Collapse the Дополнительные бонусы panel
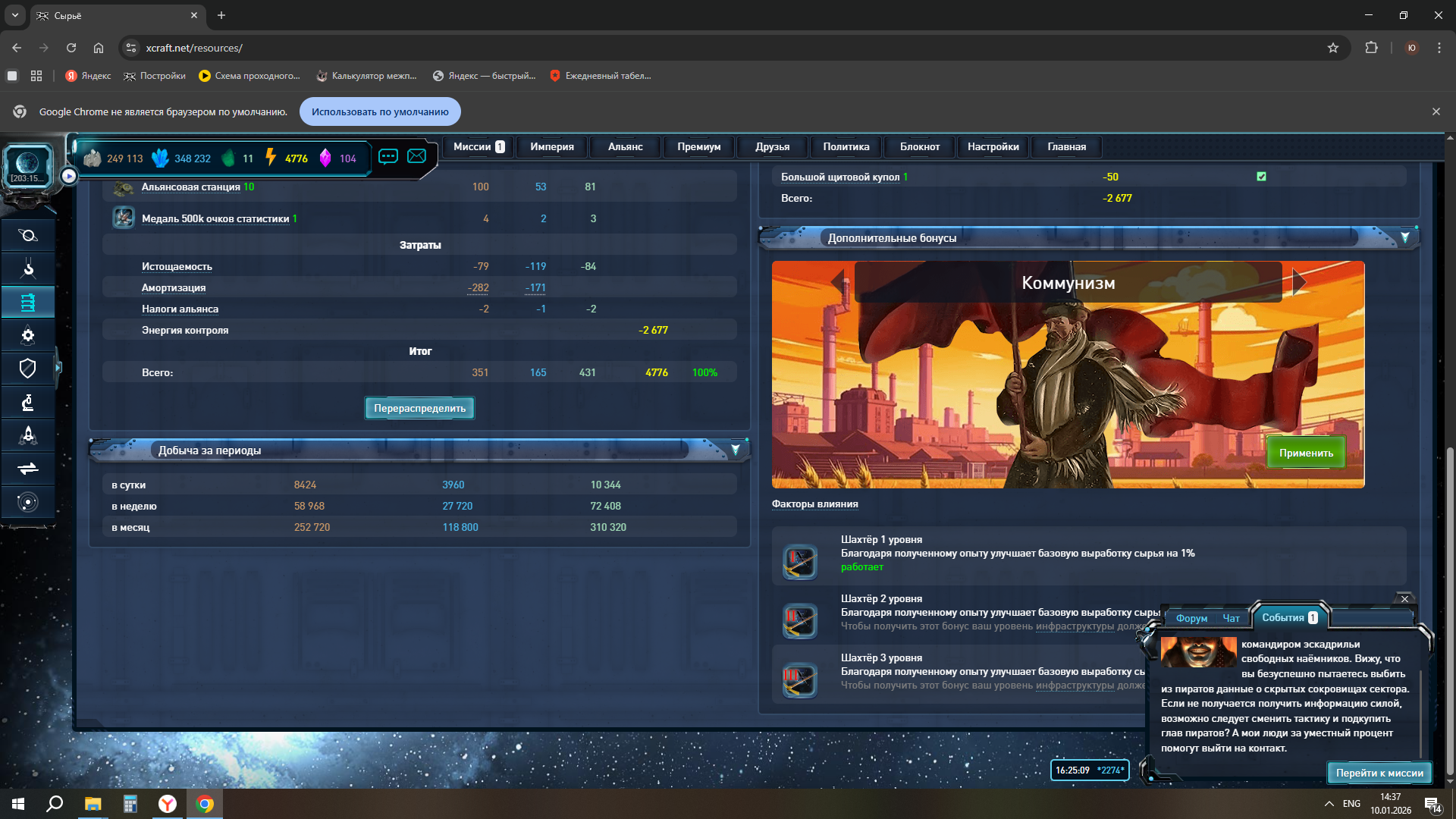The width and height of the screenshot is (1456, 819). coord(1404,238)
